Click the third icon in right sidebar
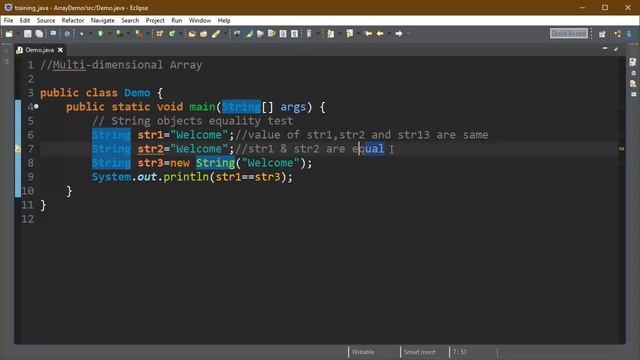This screenshot has height=360, width=640. pyautogui.click(x=633, y=84)
